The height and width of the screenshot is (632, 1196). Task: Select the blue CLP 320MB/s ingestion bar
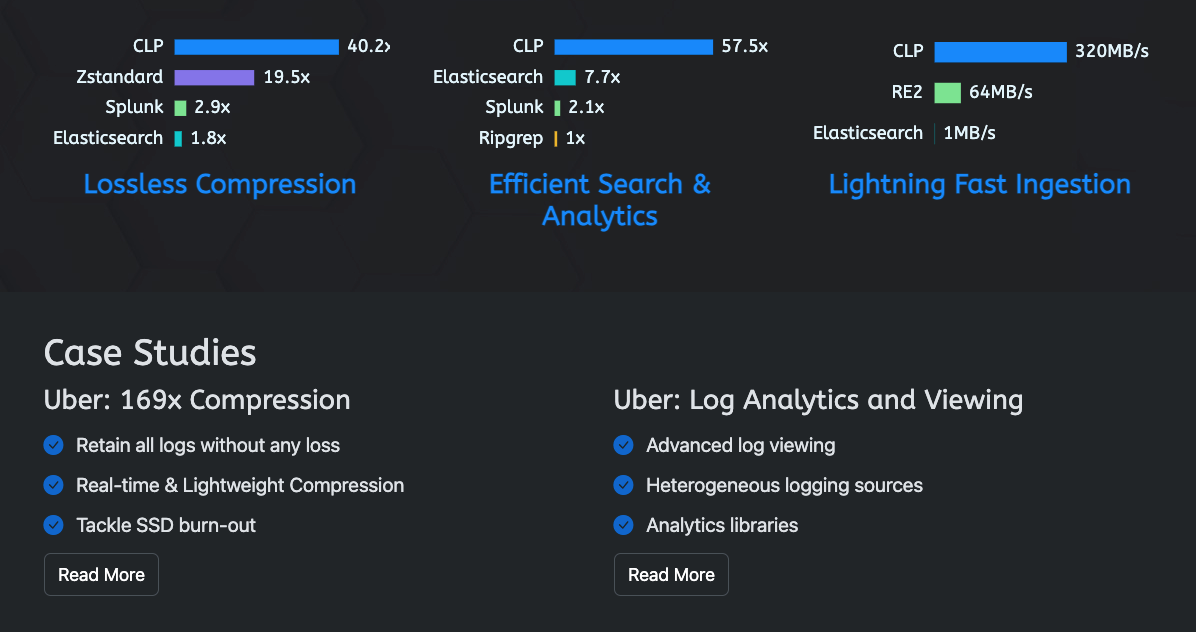1000,52
